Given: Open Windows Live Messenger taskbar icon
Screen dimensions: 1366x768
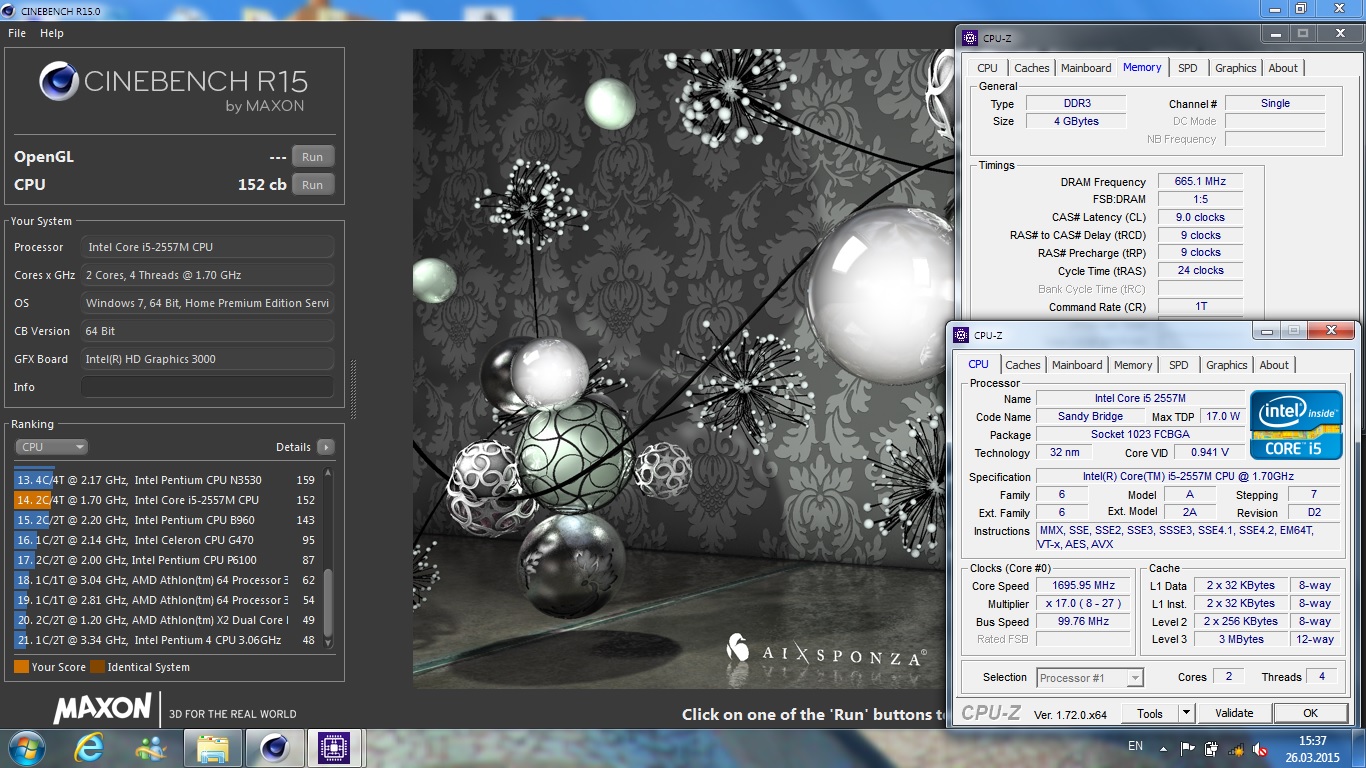Looking at the screenshot, I should (x=151, y=748).
